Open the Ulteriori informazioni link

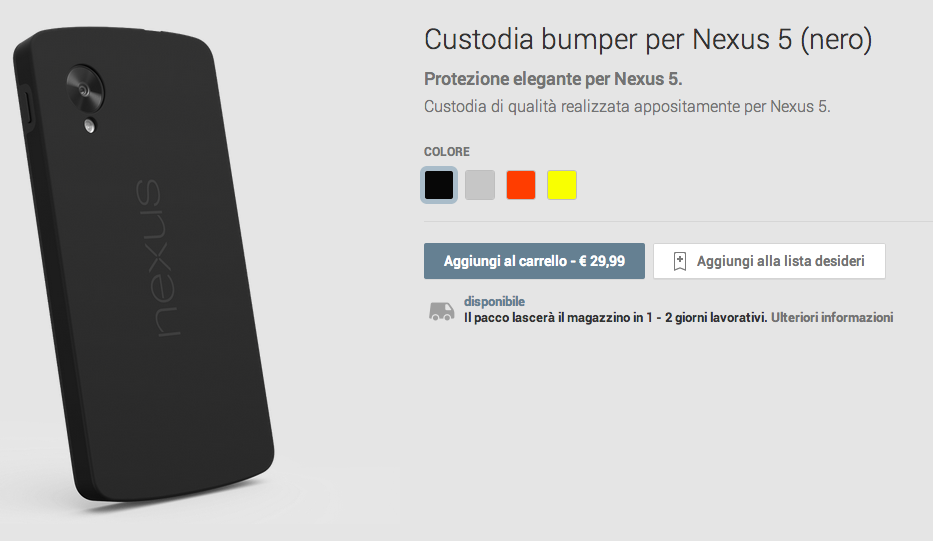click(832, 317)
